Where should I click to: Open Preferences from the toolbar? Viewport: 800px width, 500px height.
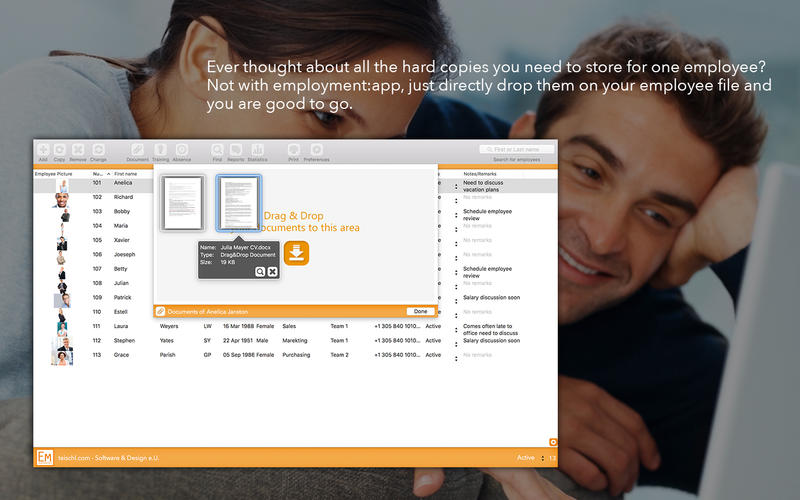pos(316,149)
